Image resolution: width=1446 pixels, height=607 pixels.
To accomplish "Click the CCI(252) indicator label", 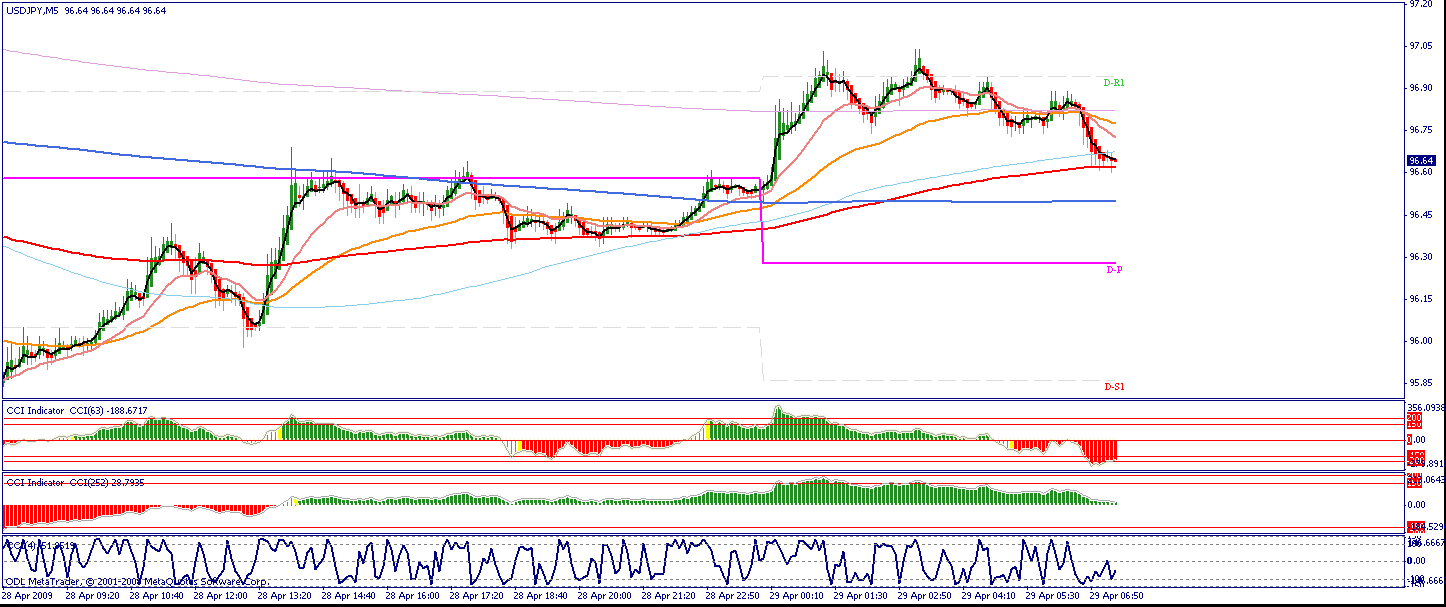I will pos(76,482).
